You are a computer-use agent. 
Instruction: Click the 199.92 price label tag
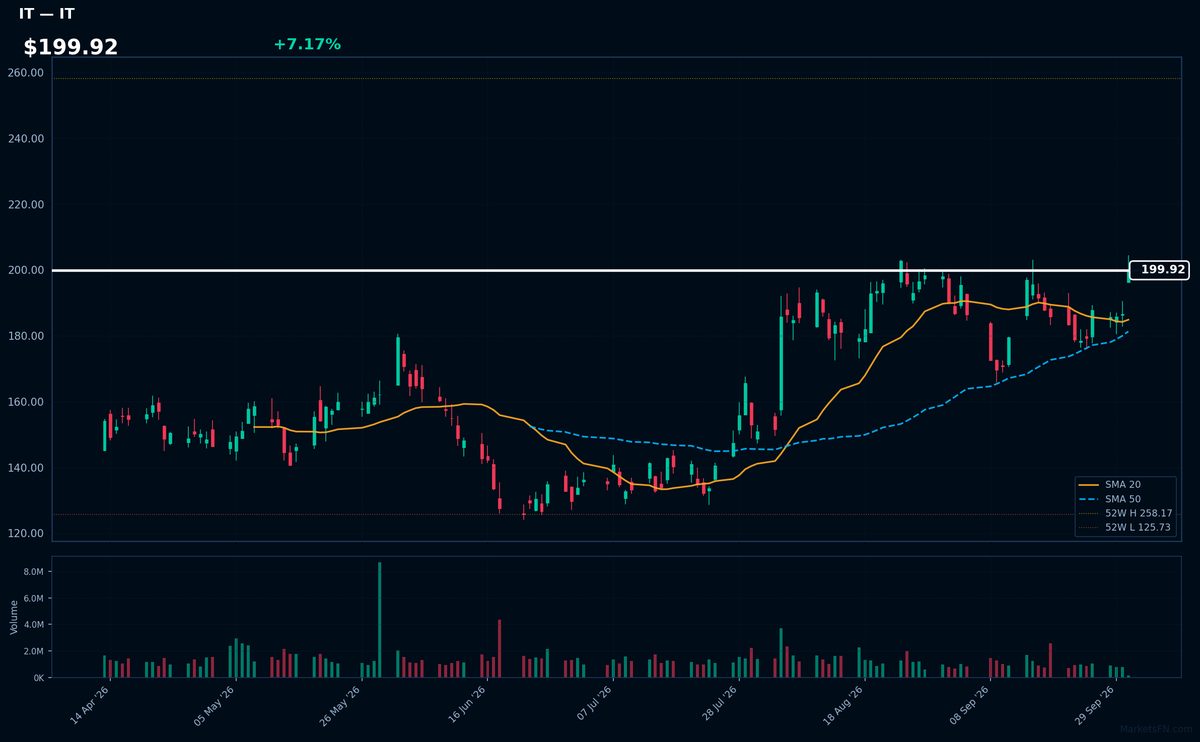(1159, 270)
